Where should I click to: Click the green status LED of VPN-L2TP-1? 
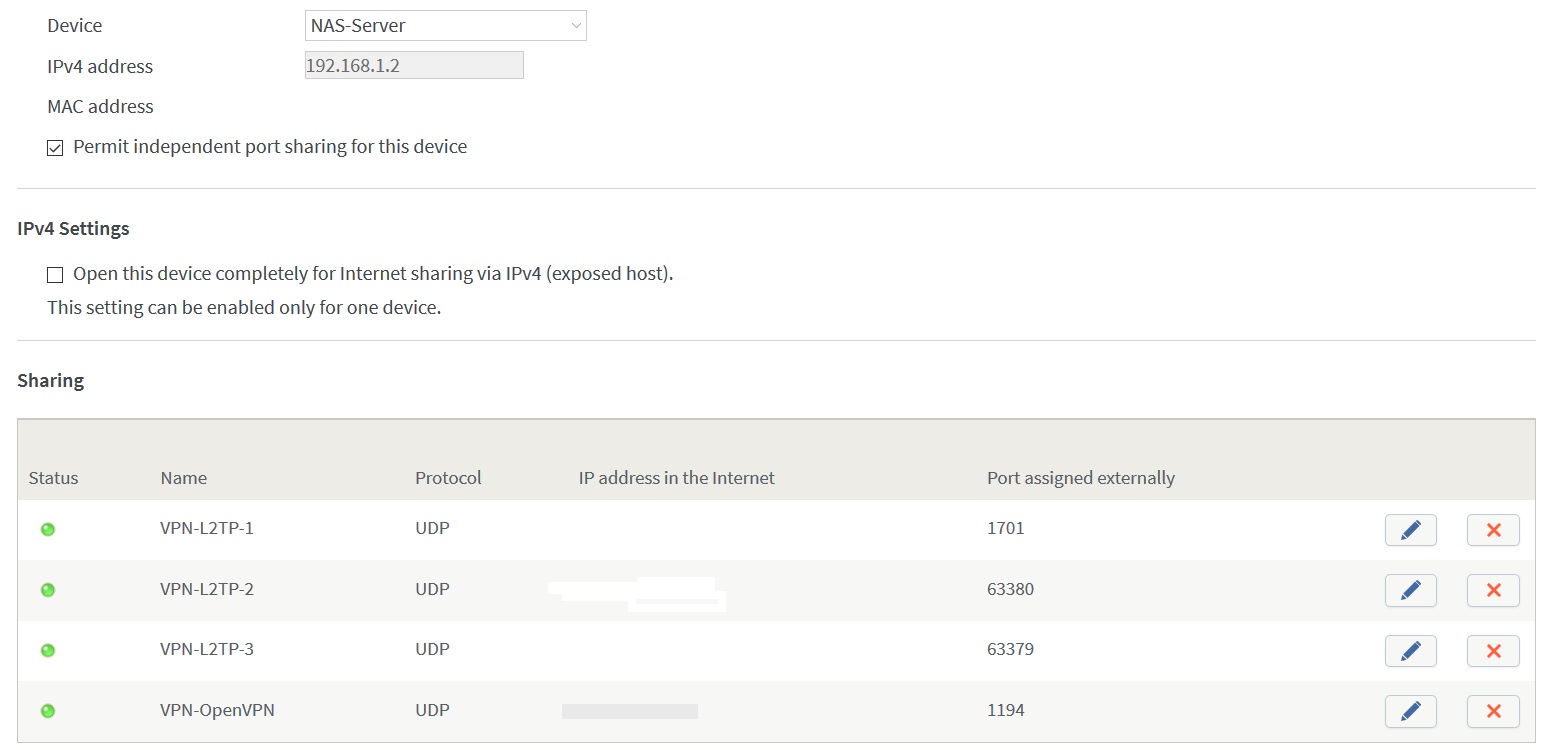point(47,529)
